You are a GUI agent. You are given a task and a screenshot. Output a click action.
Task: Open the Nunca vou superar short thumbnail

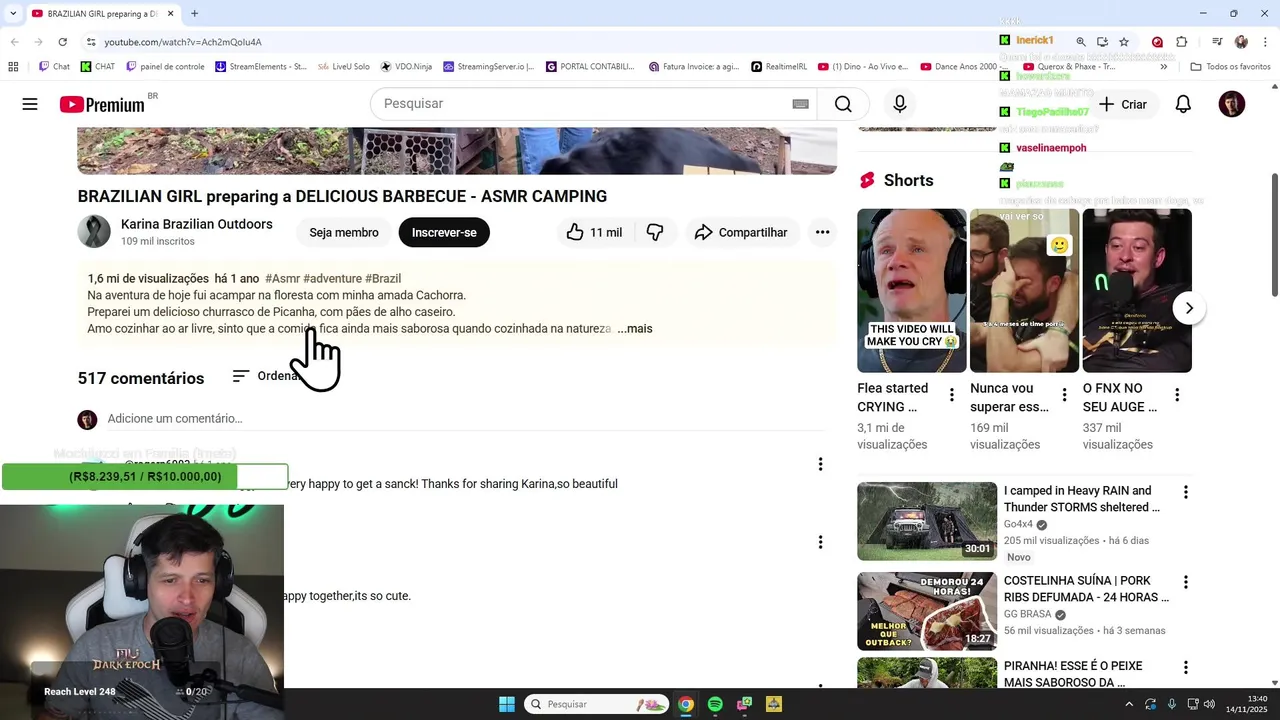pos(1024,290)
